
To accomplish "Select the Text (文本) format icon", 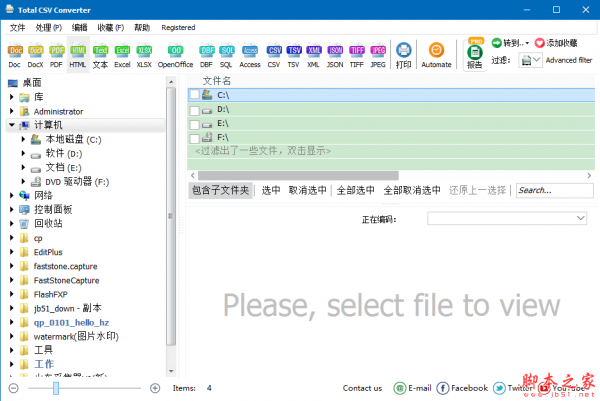I will 100,55.
